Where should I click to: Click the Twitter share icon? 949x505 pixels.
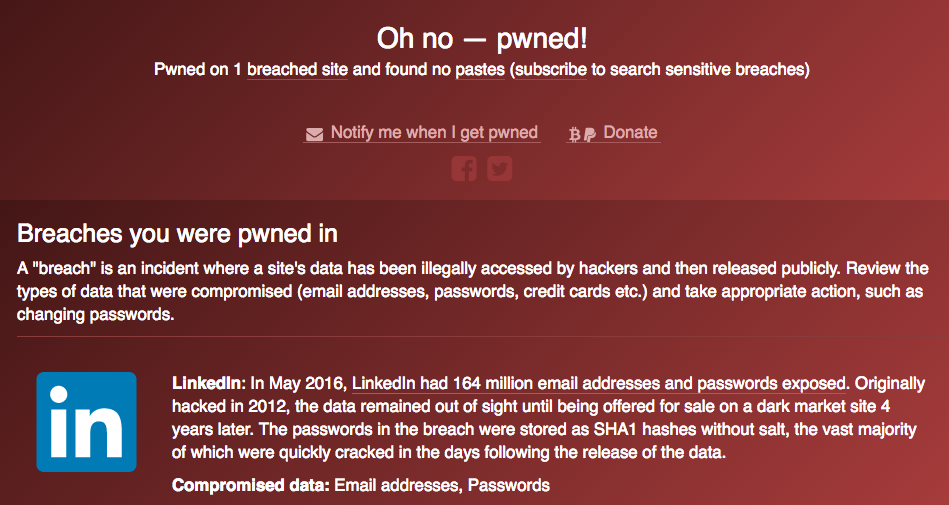pos(499,168)
